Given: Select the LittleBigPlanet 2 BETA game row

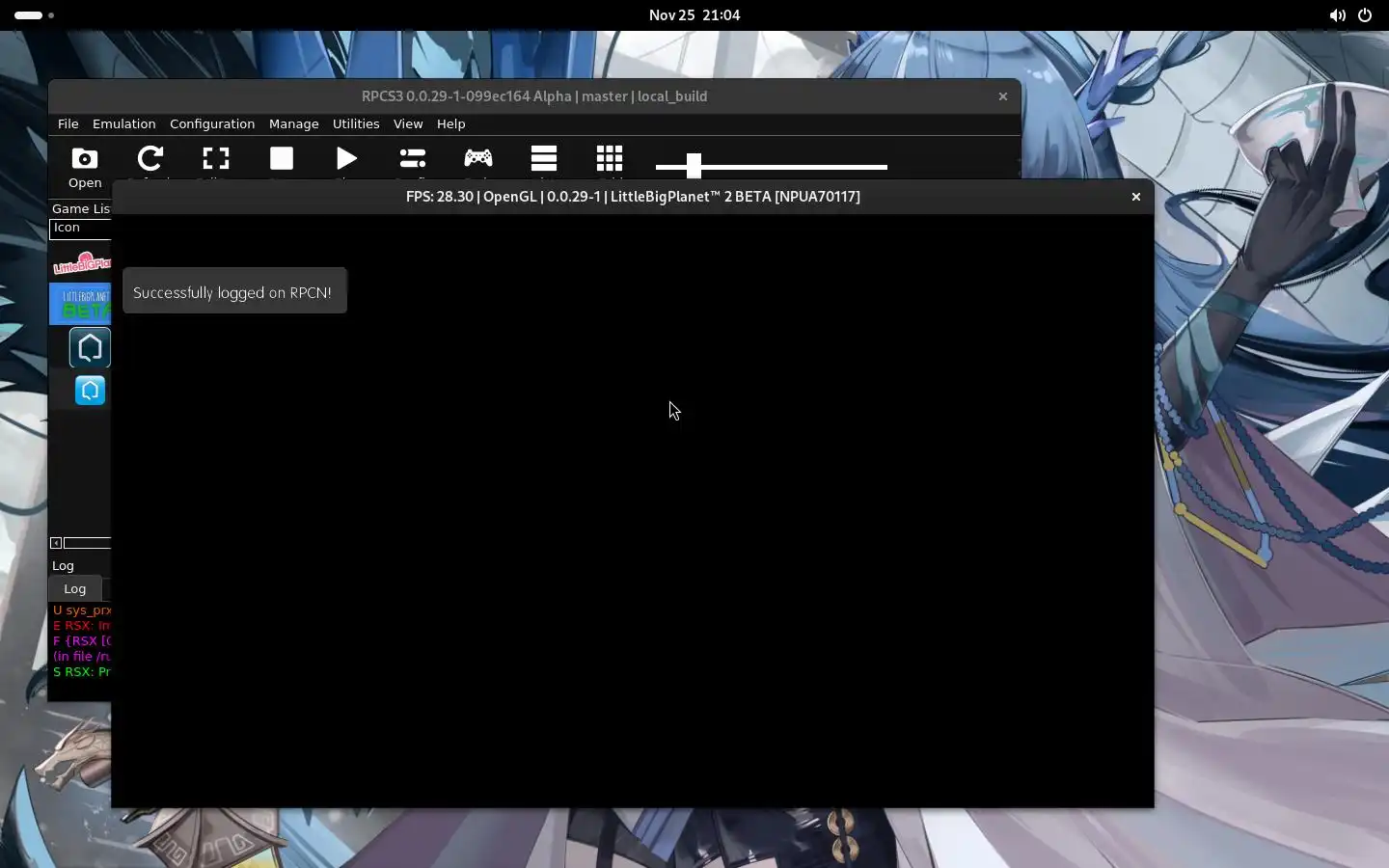Looking at the screenshot, I should 81,304.
